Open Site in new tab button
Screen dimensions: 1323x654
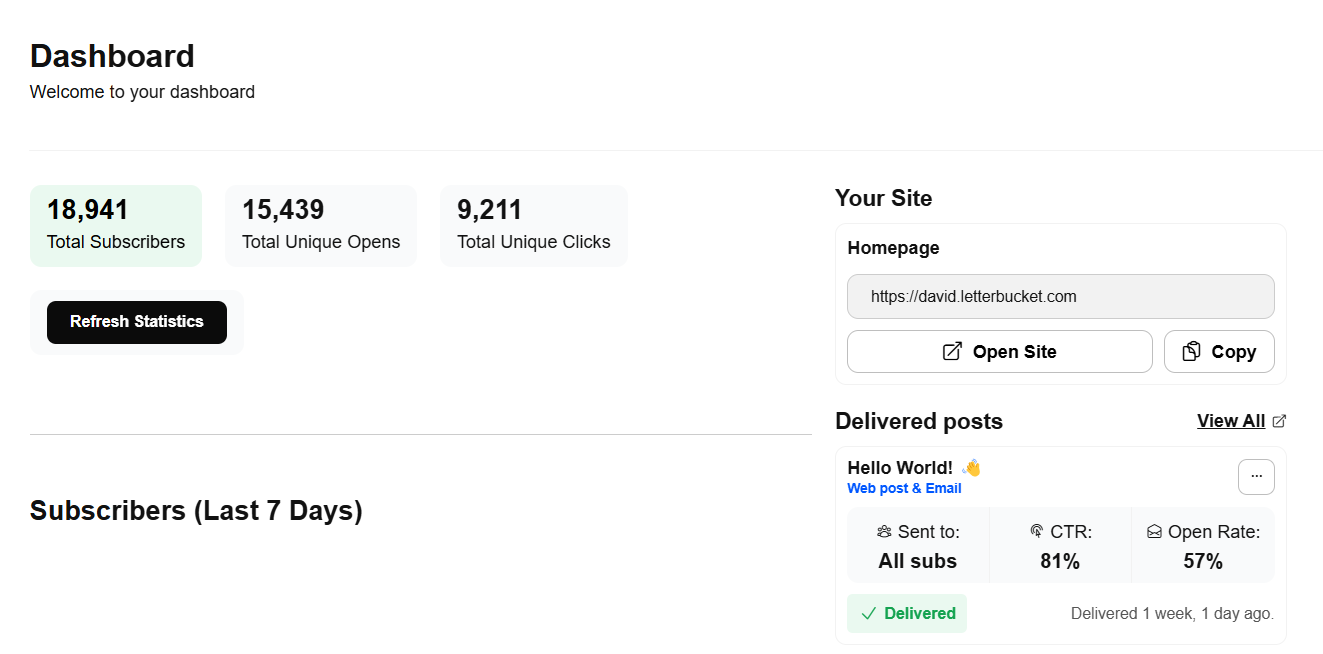(999, 351)
